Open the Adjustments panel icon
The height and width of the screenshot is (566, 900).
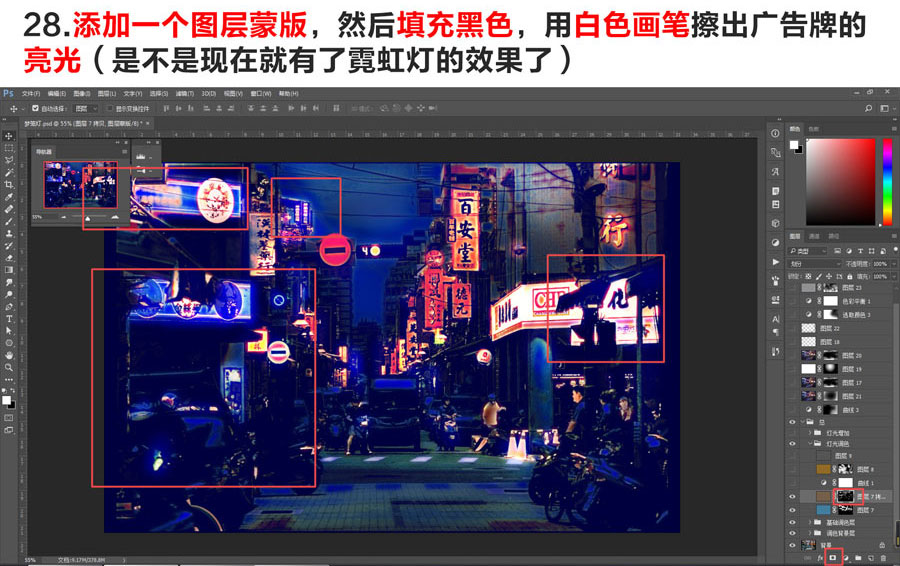point(775,242)
